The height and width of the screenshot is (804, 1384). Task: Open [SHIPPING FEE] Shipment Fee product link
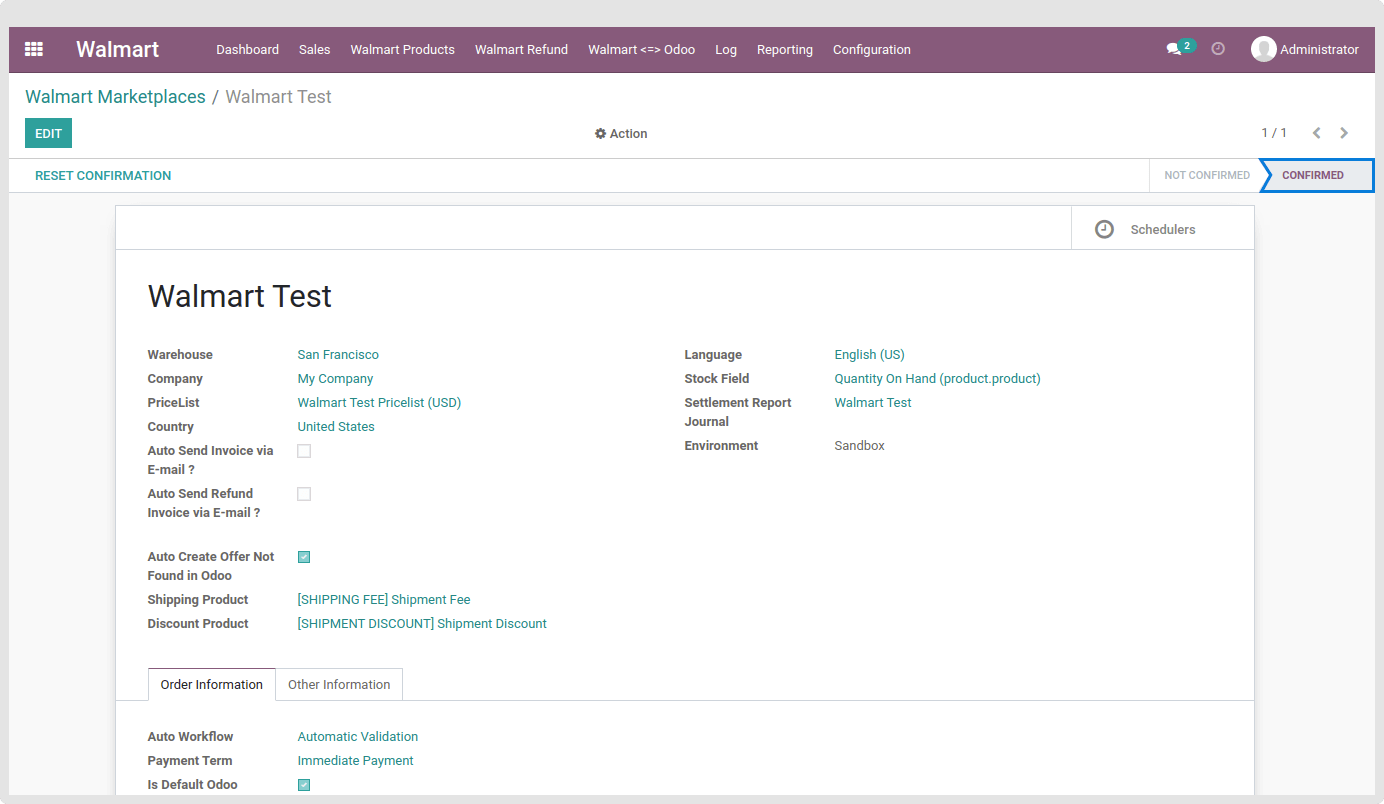coord(384,600)
